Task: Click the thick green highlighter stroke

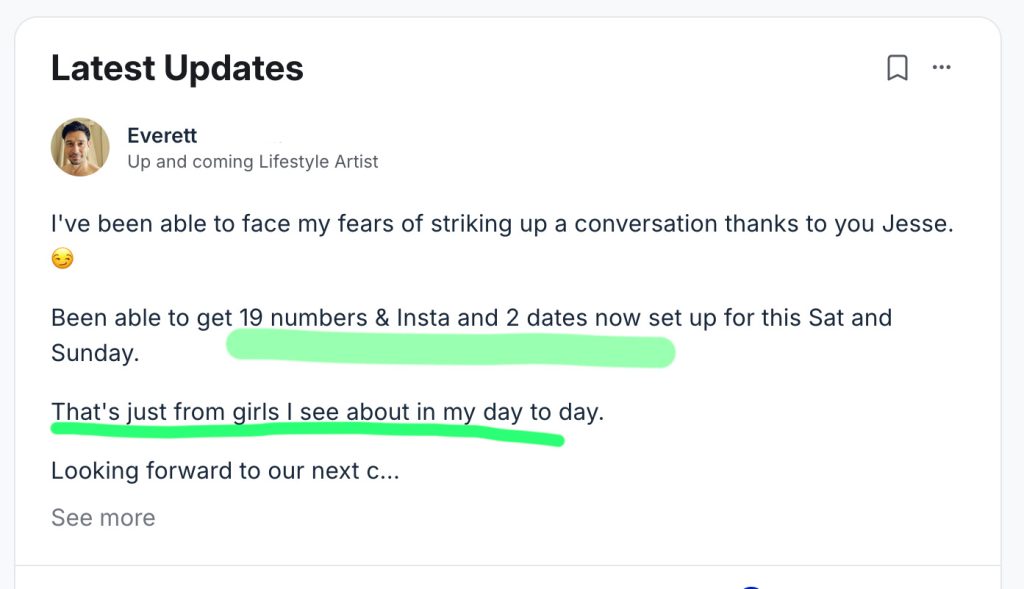Action: 450,350
